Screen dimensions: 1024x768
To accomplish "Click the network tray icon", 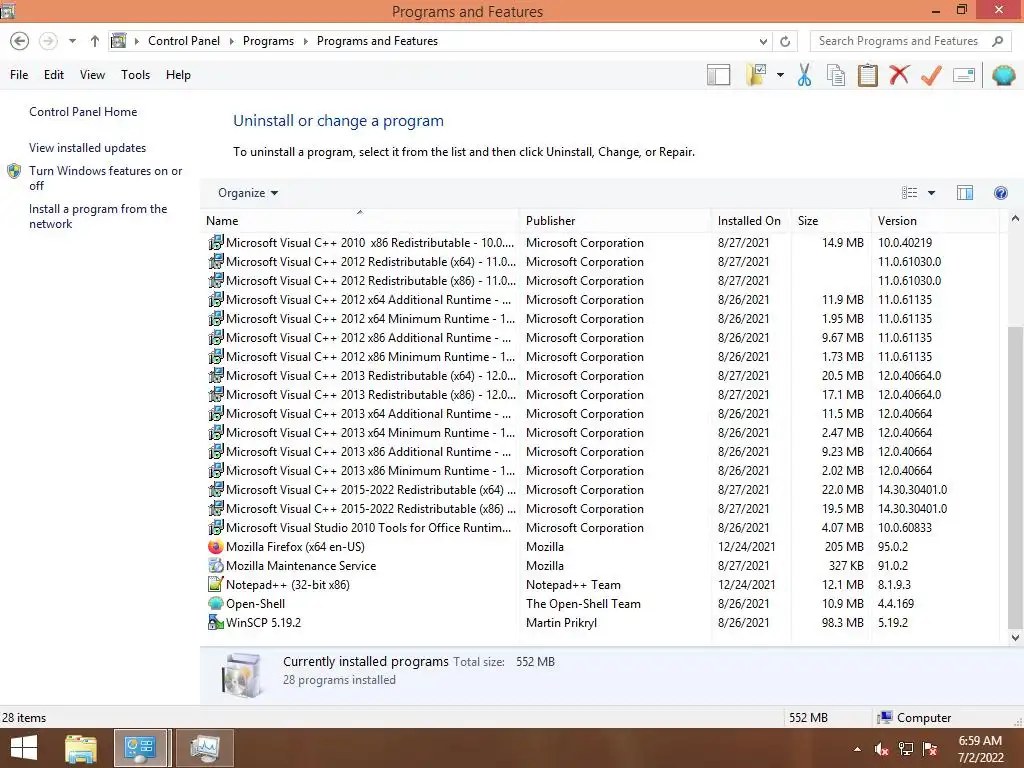I will tap(906, 749).
